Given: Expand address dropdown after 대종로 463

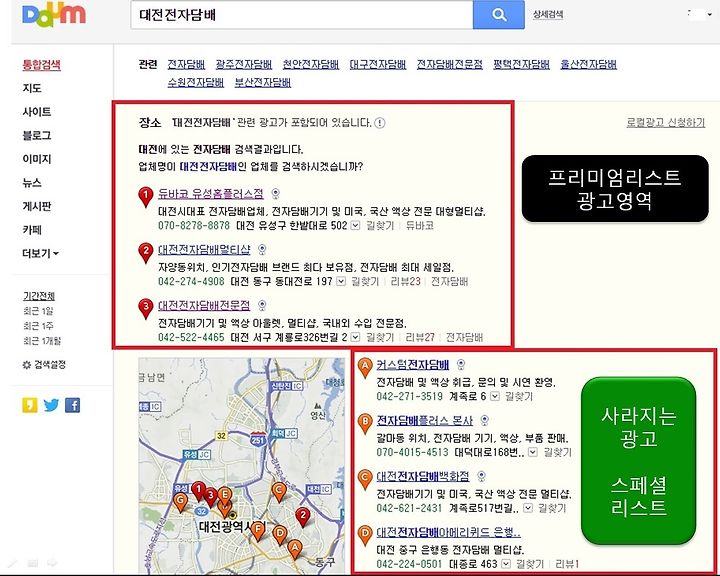Looking at the screenshot, I should 506,564.
